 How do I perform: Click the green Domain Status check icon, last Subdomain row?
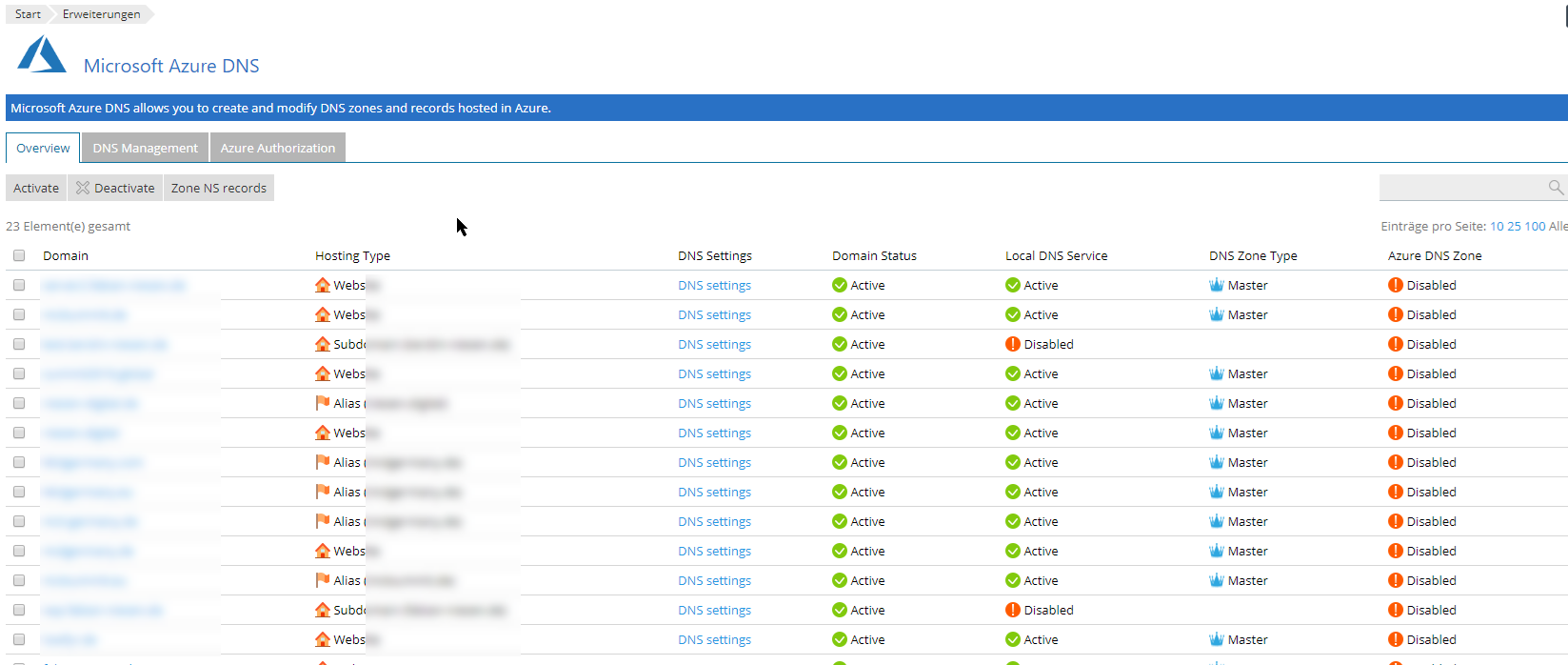coord(840,610)
